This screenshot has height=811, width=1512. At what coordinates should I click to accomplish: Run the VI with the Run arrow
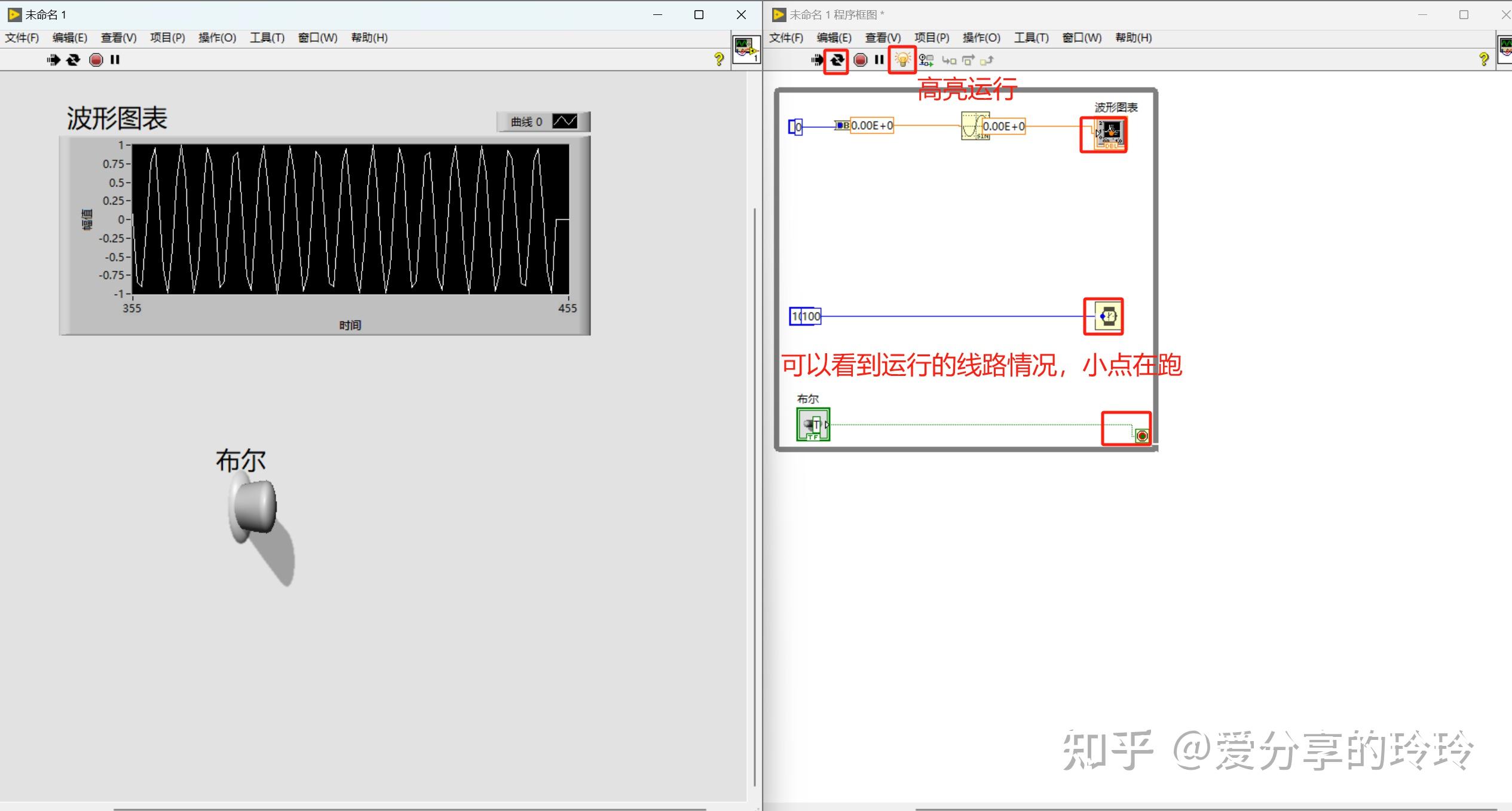pyautogui.click(x=53, y=59)
